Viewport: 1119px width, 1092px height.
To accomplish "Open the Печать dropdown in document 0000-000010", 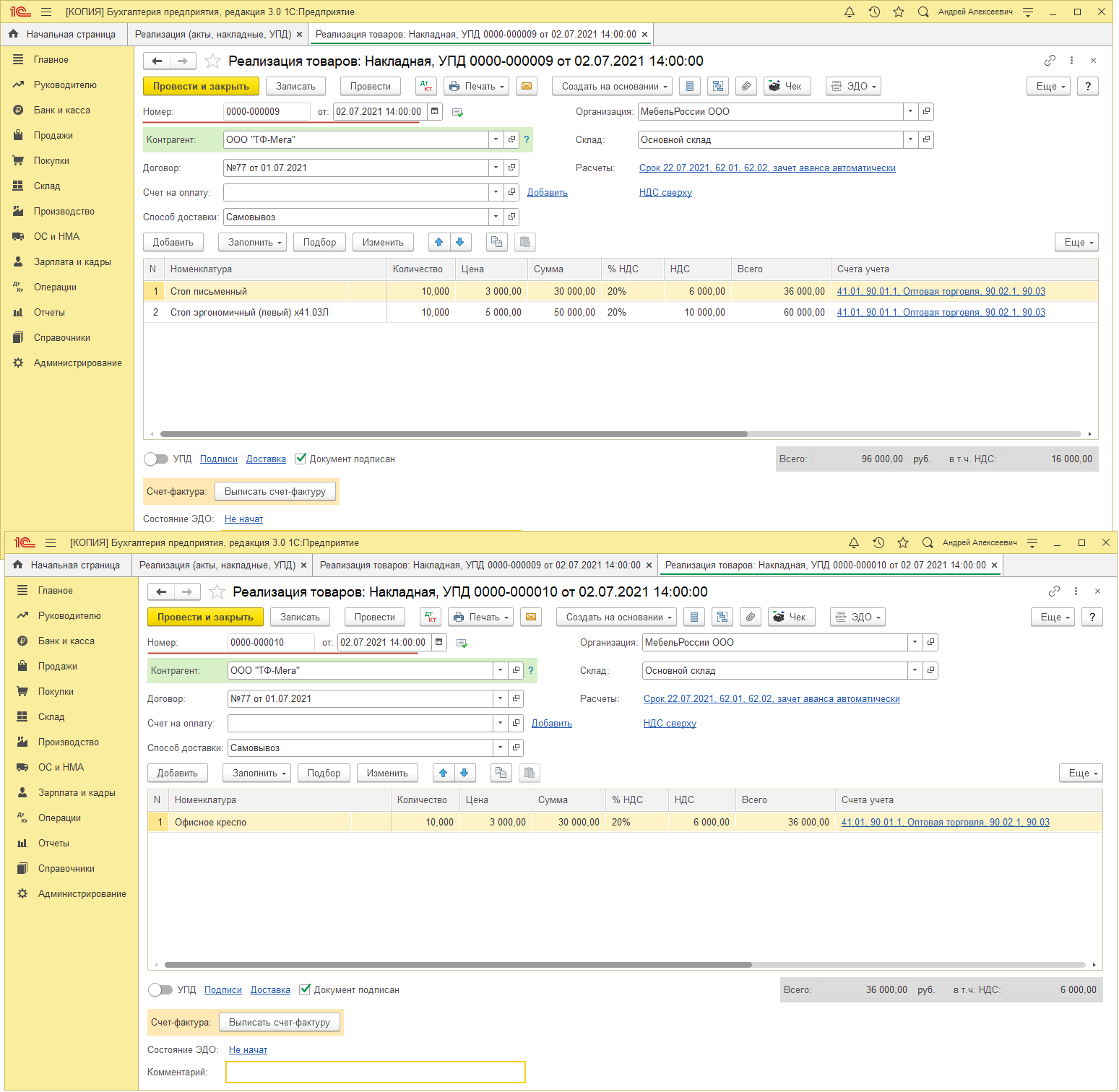I will pyautogui.click(x=480, y=617).
